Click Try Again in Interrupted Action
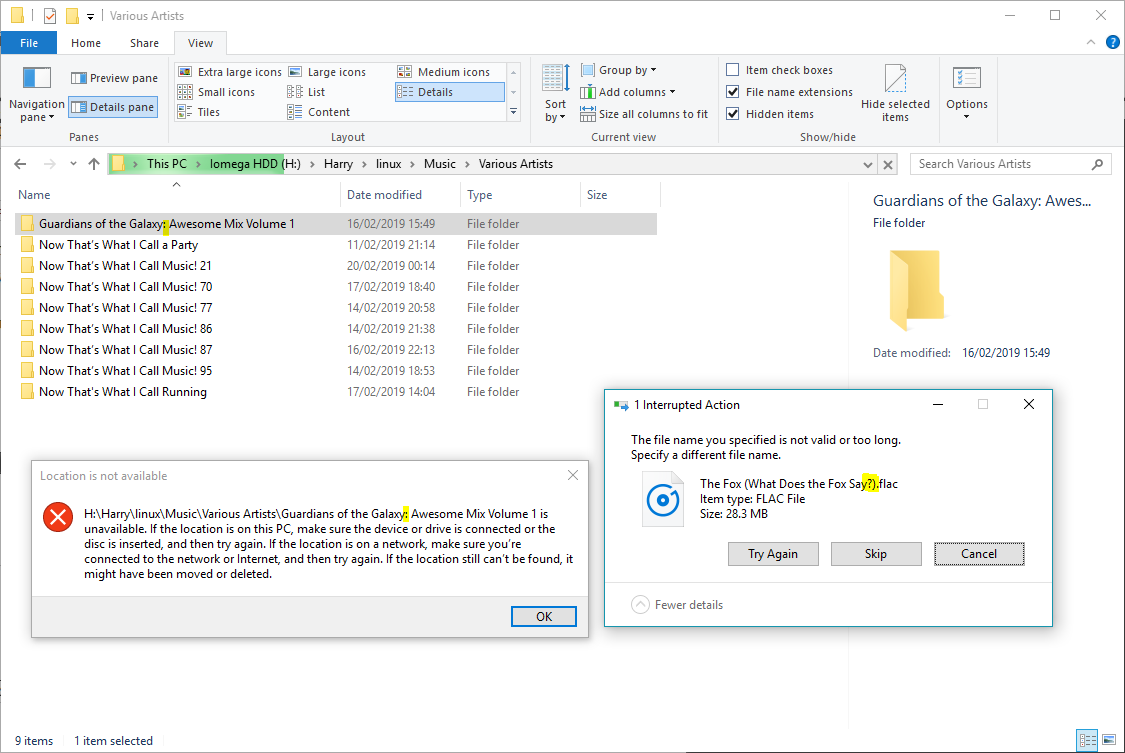The image size is (1125, 753). point(773,554)
